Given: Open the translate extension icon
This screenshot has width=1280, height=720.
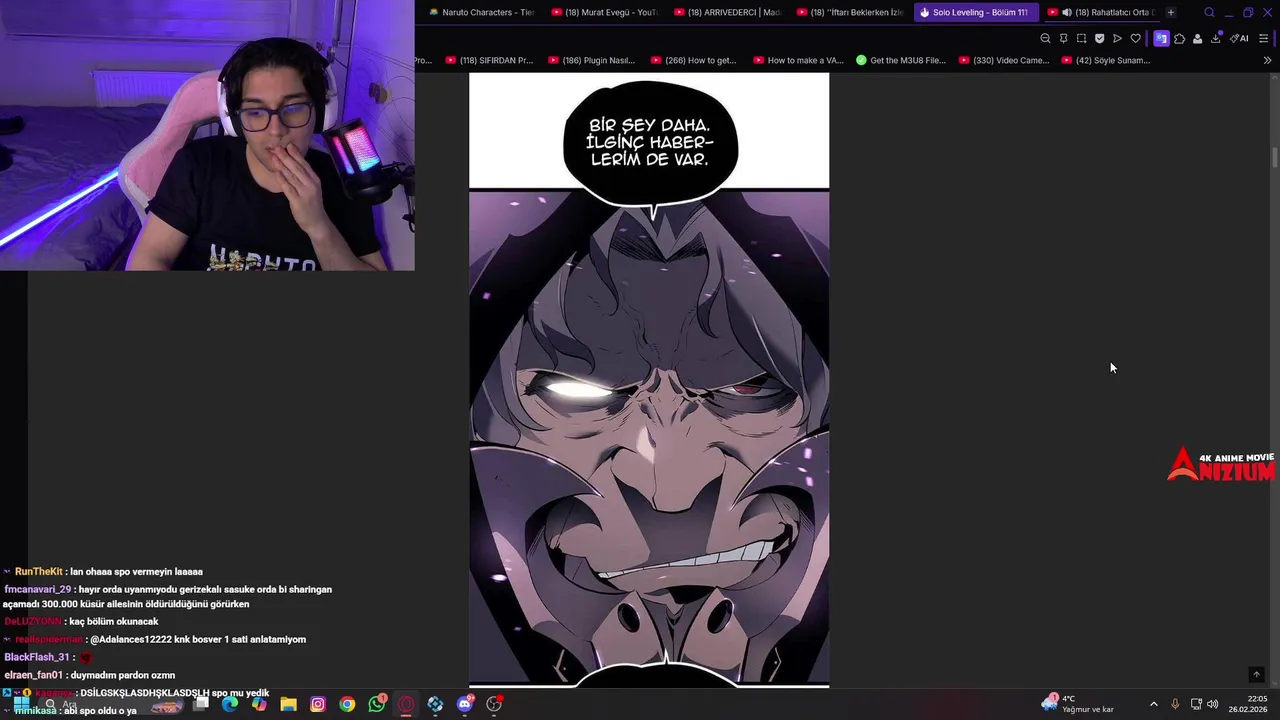Looking at the screenshot, I should (x=1161, y=38).
